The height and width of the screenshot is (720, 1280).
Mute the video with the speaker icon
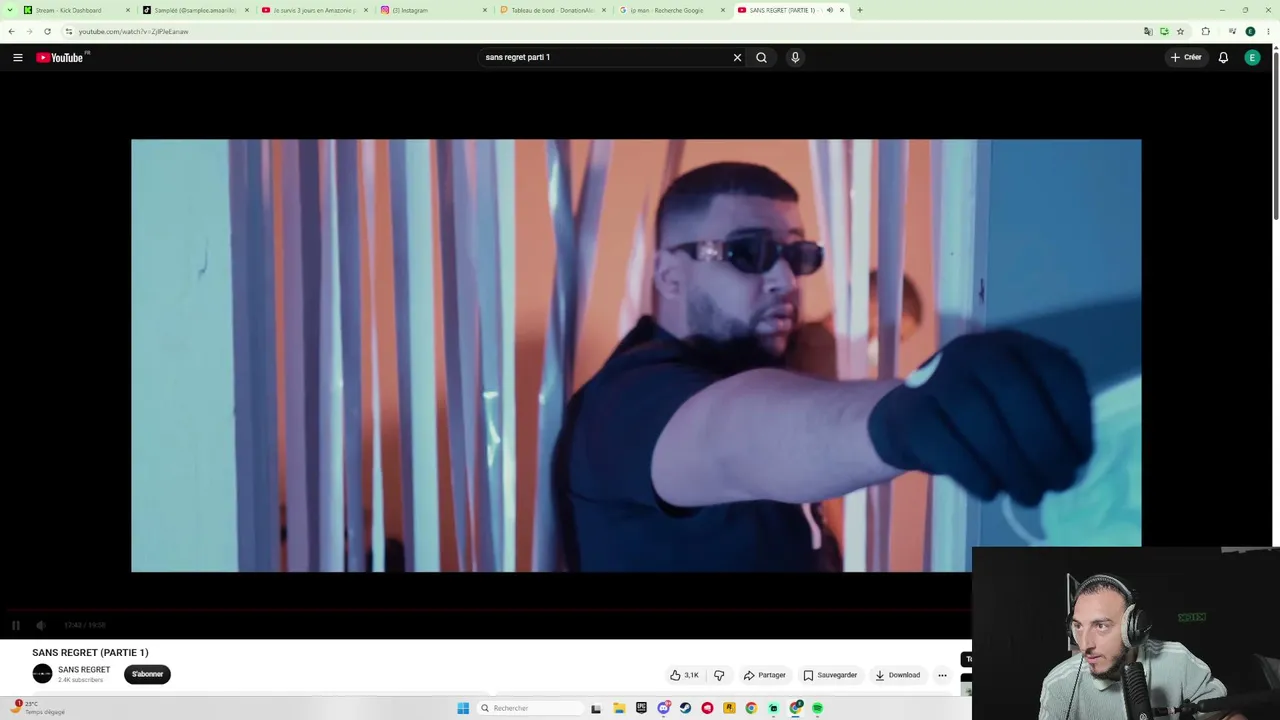pos(41,625)
